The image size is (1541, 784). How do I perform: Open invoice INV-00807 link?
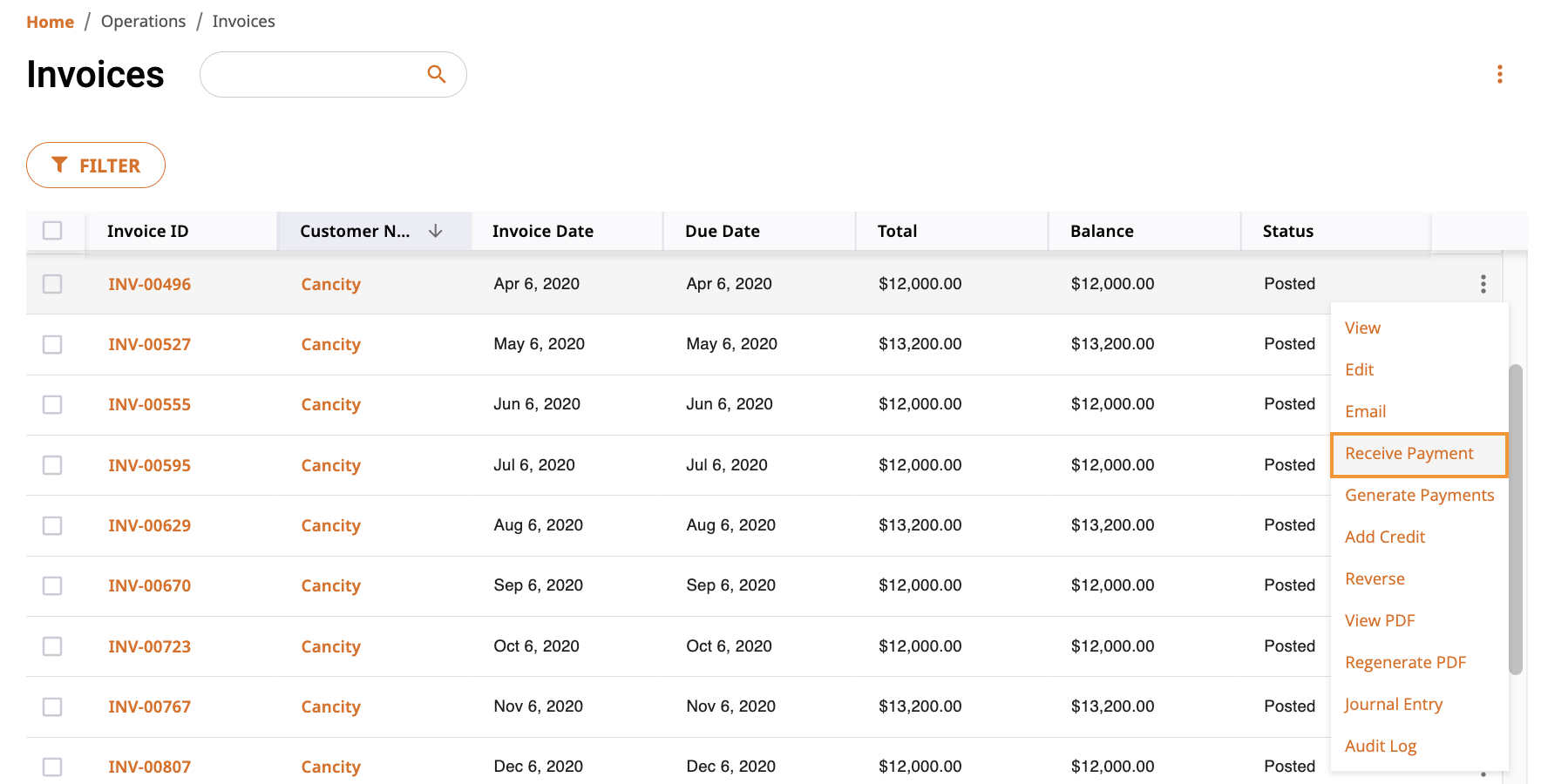(149, 767)
